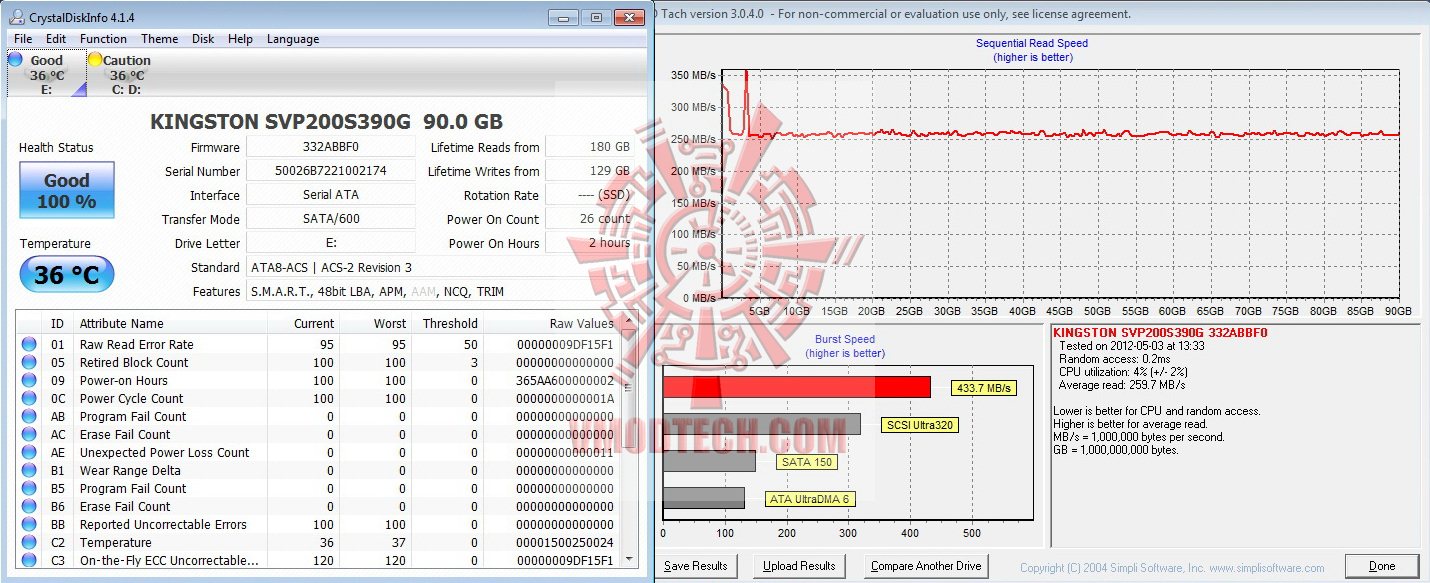Click the status orb for On-the-Fly ECC Uncorrectable
This screenshot has height=583, width=1430.
29,561
